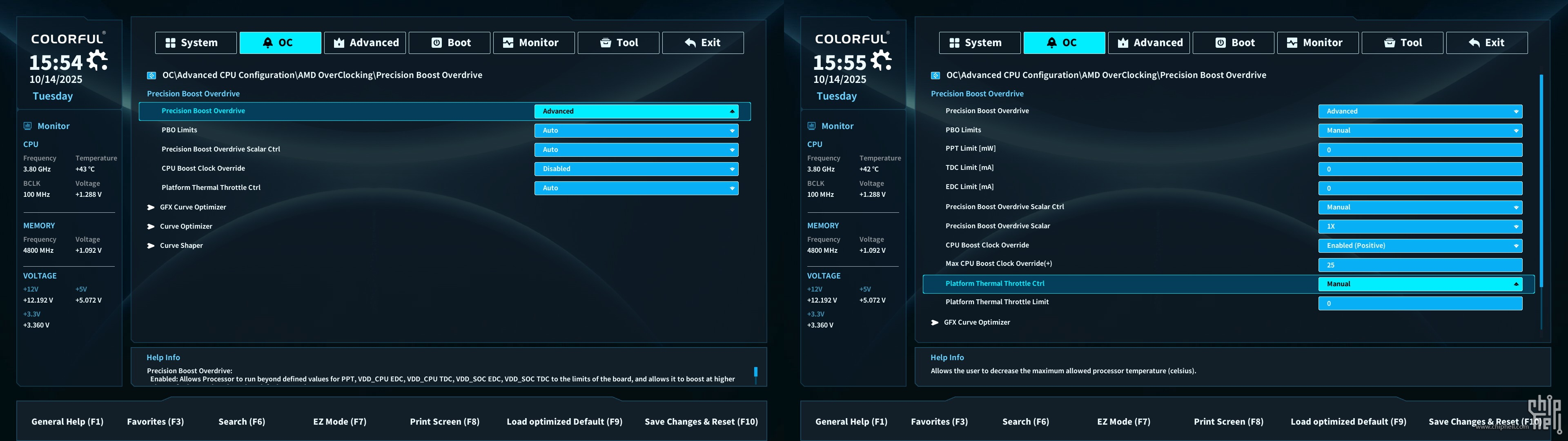
Task: Click System tab grid icon in 15:55 window
Action: [x=954, y=42]
